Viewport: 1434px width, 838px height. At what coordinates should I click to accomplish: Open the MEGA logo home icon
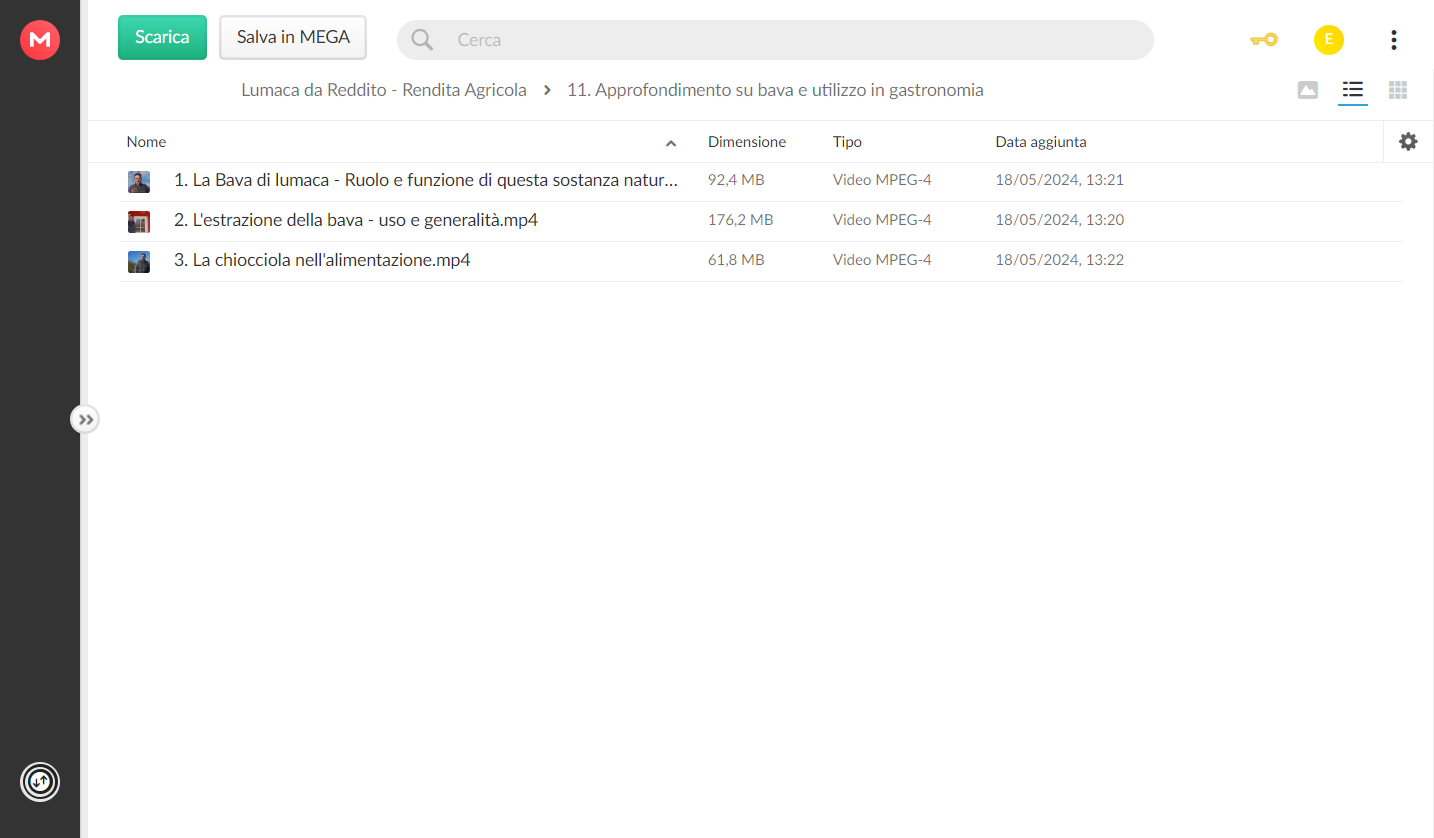[40, 40]
